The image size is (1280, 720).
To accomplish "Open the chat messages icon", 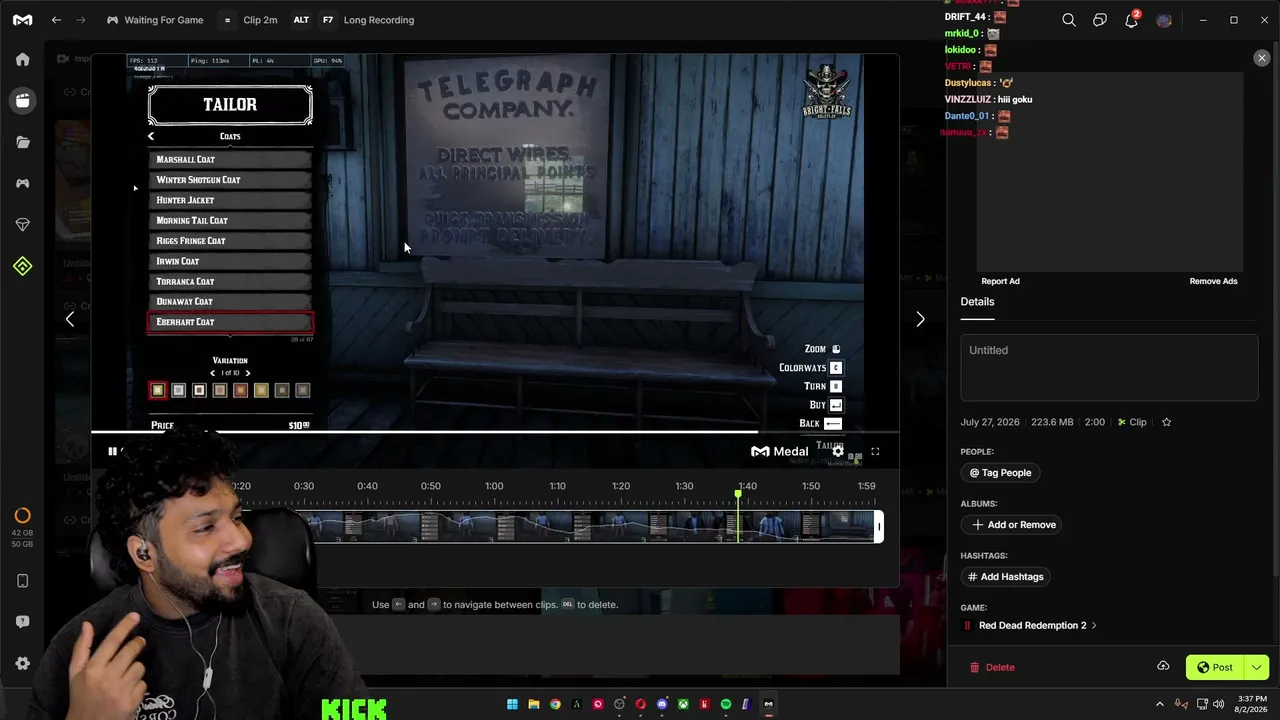I will click(1100, 20).
